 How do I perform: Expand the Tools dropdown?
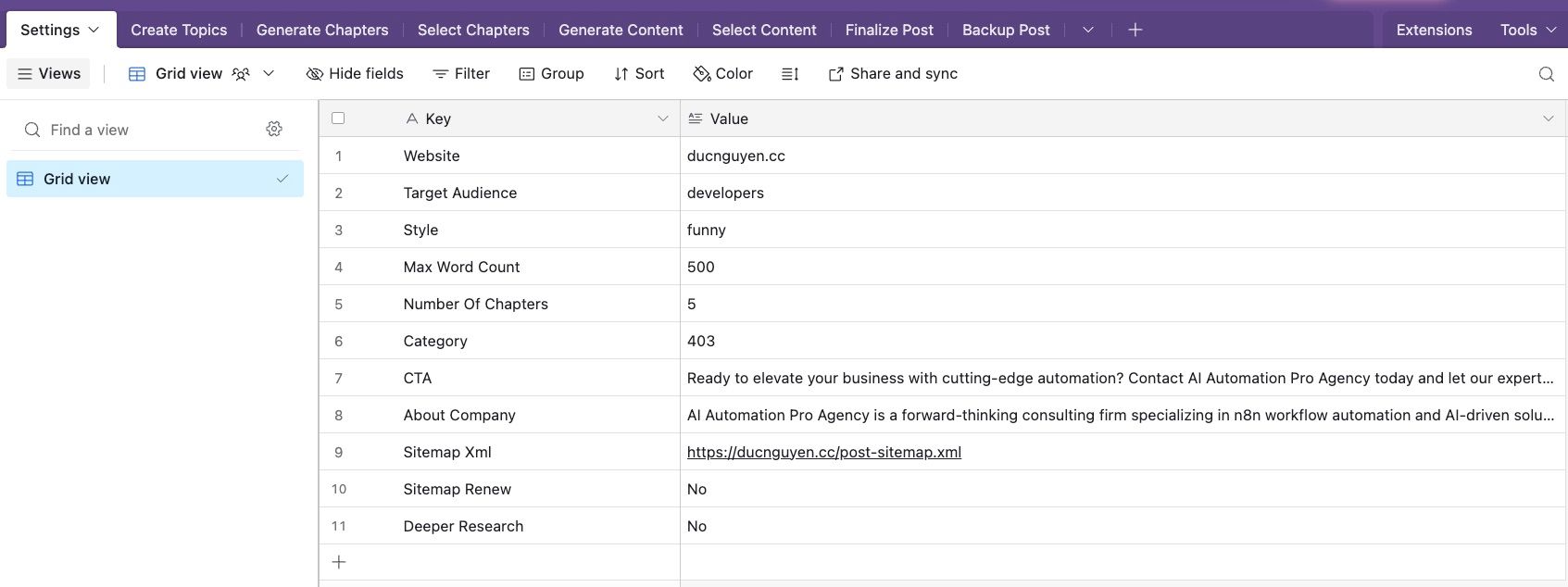(x=1527, y=30)
